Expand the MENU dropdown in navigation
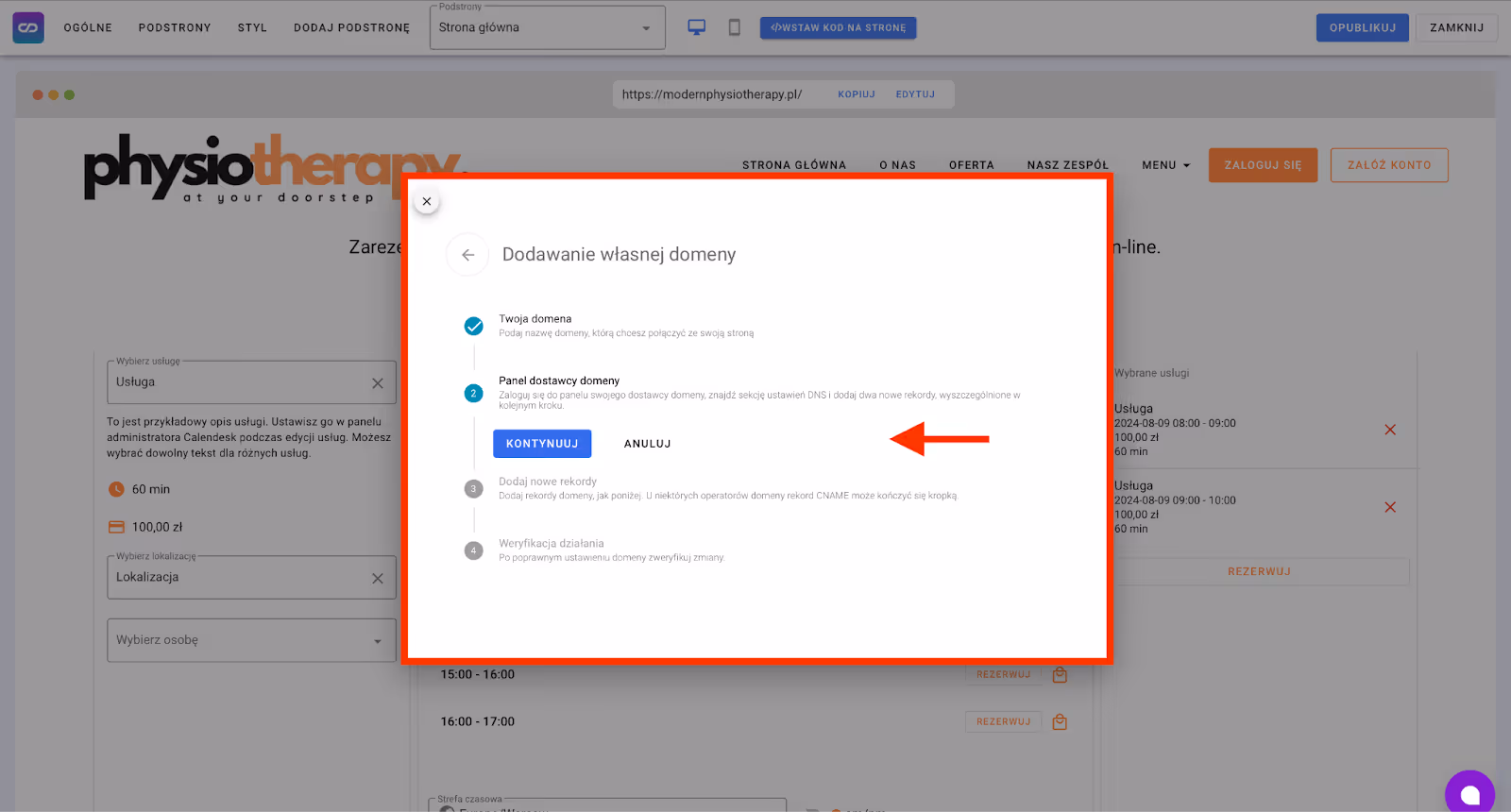The height and width of the screenshot is (812, 1511). (1165, 165)
